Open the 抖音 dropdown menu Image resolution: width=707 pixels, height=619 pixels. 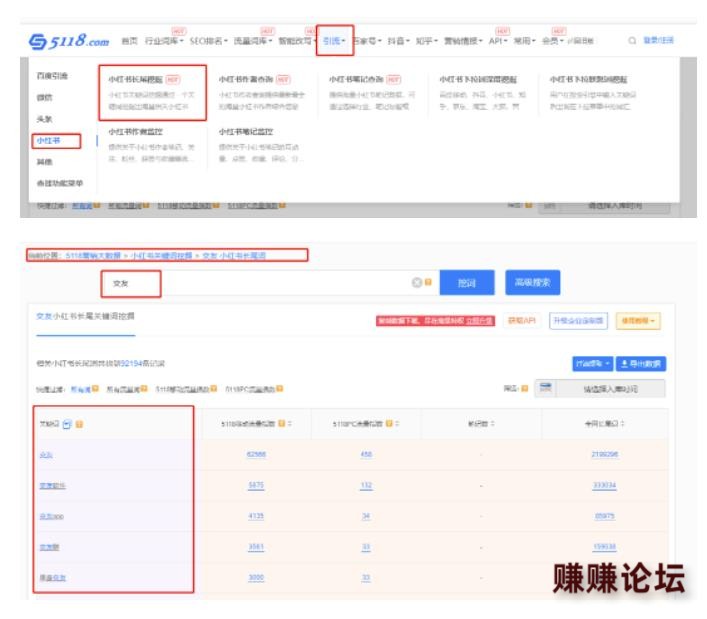point(398,41)
